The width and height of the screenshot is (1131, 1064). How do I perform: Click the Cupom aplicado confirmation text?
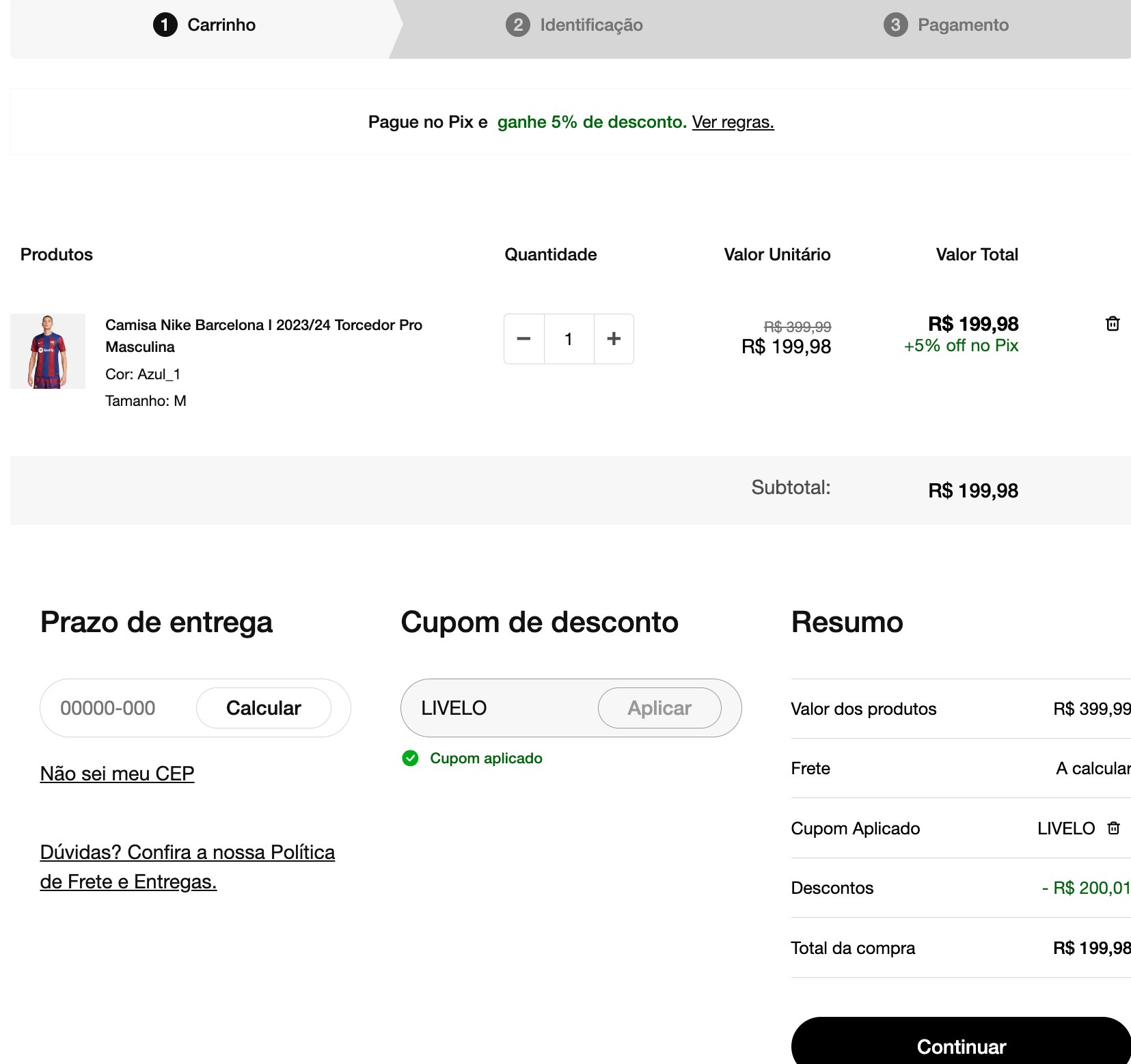pos(486,759)
